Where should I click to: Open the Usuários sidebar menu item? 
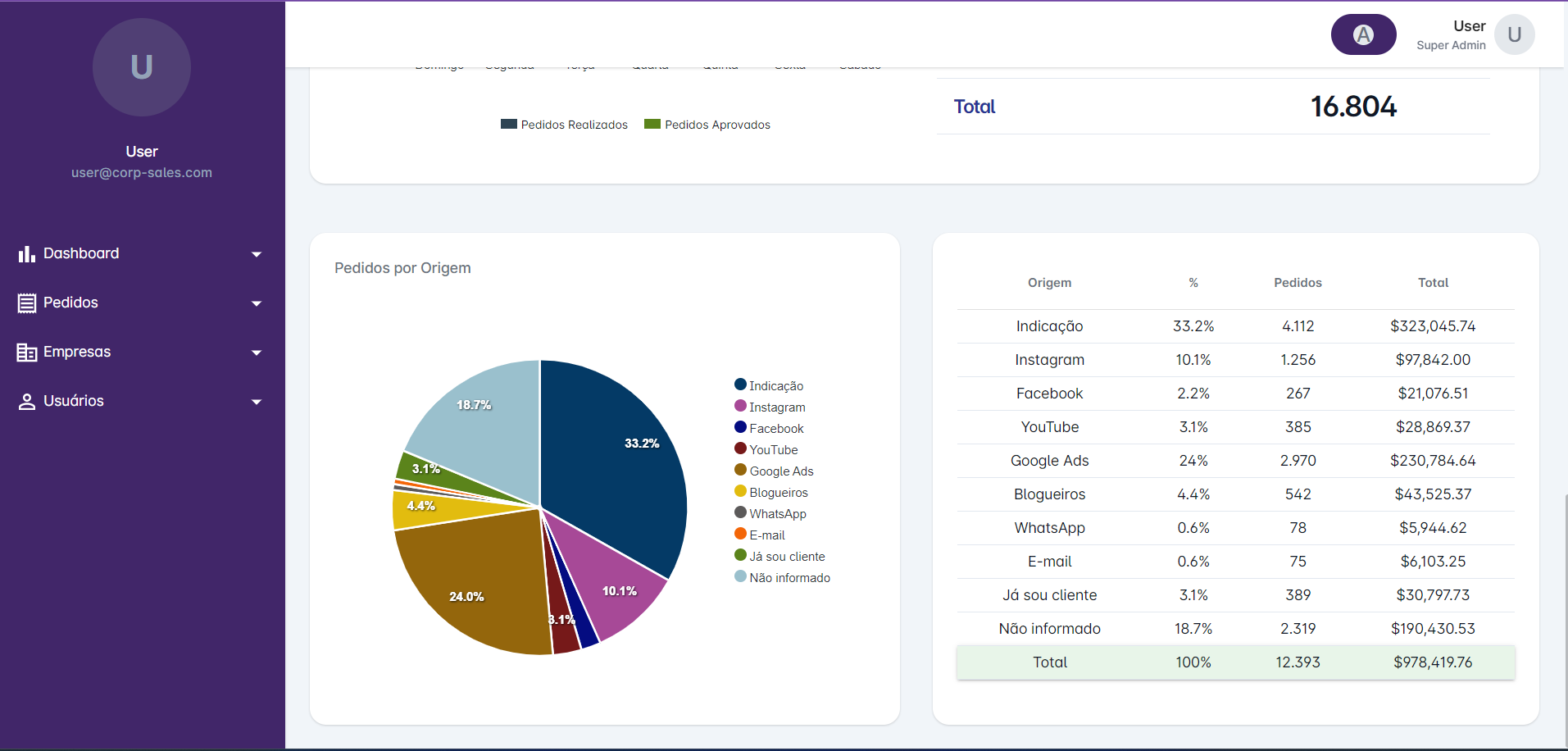tap(142, 401)
